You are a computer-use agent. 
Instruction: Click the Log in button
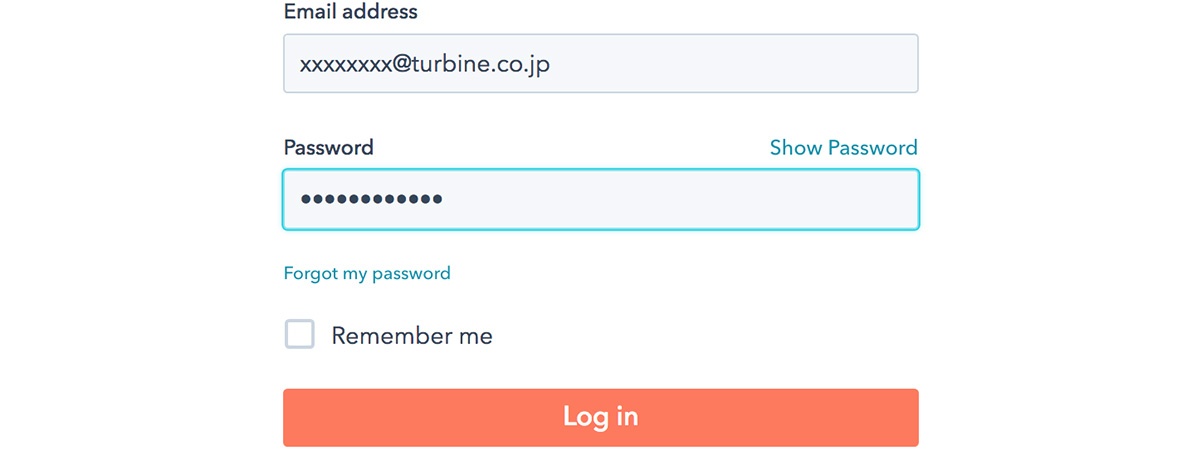point(600,417)
